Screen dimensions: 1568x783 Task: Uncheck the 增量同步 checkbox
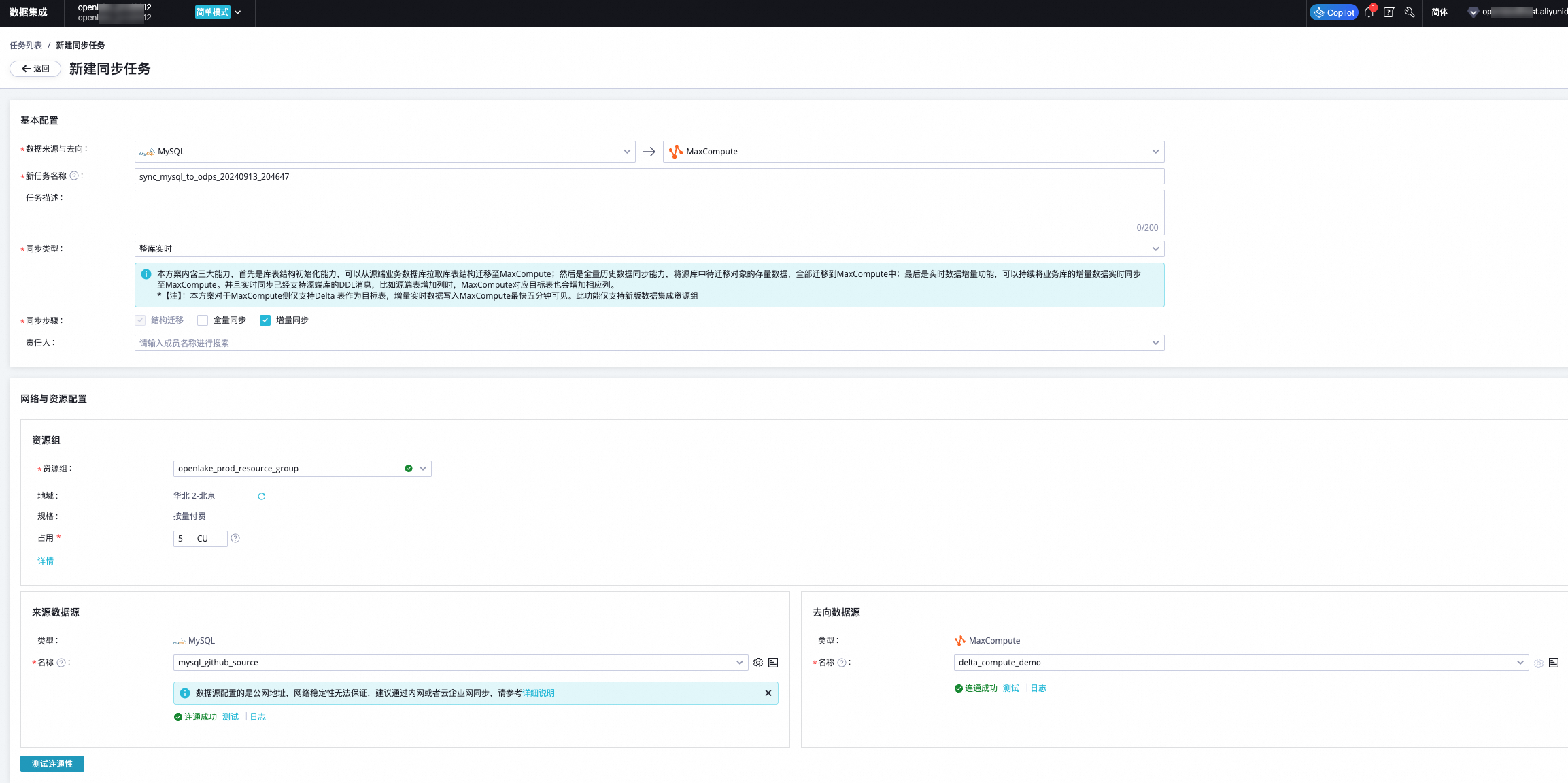(x=265, y=320)
